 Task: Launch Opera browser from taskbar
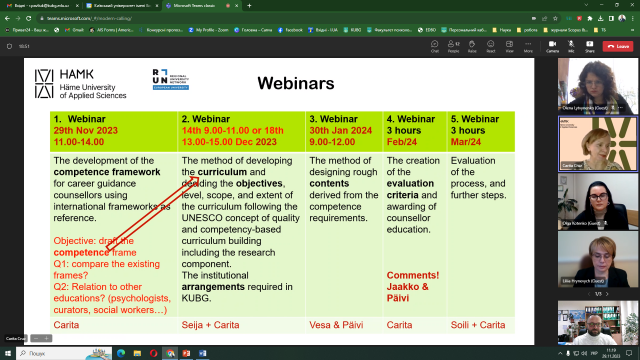point(153,353)
